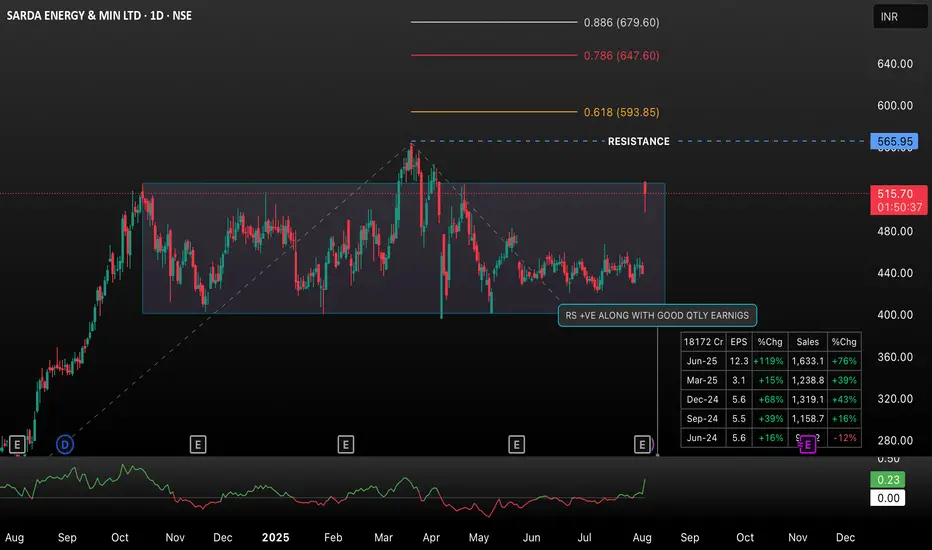Click the 1,158.7 sales value
The width and height of the screenshot is (932, 550).
click(x=807, y=419)
